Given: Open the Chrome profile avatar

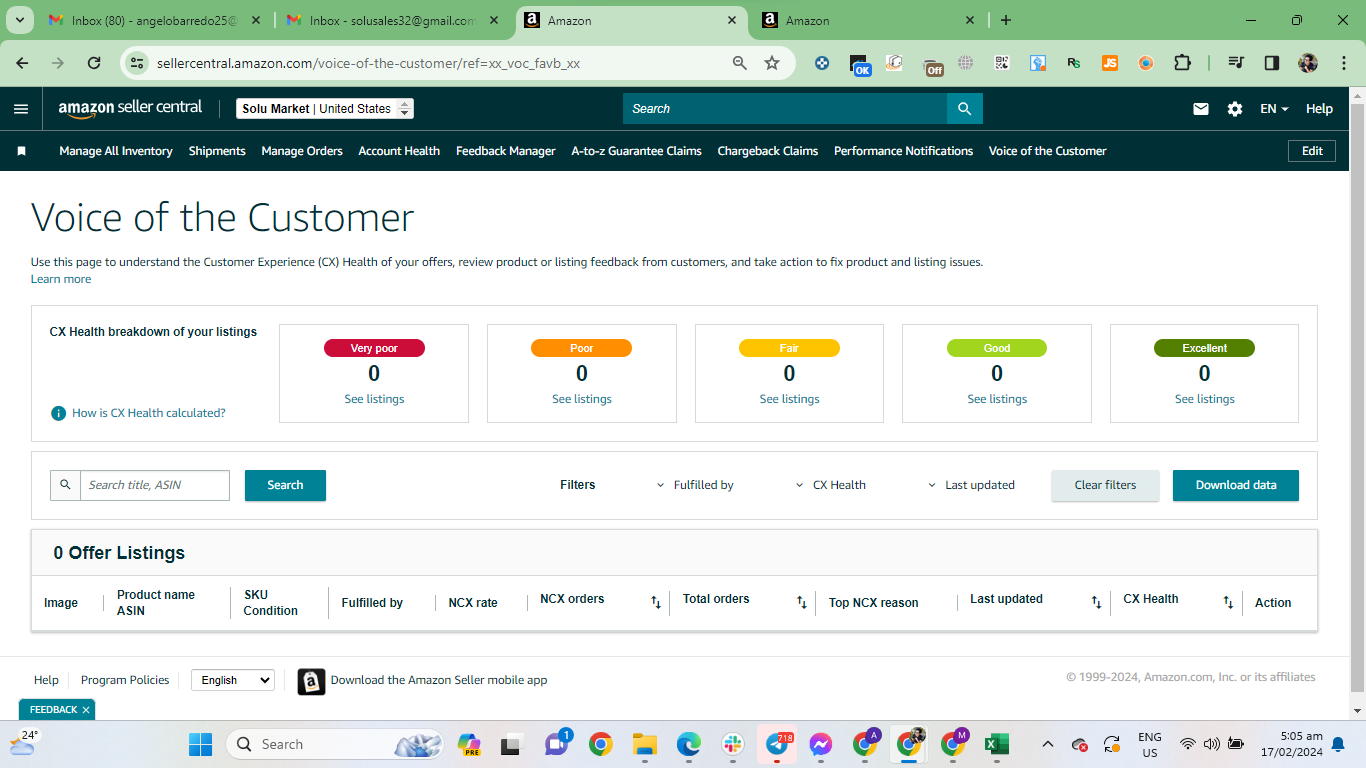Looking at the screenshot, I should pyautogui.click(x=1308, y=63).
